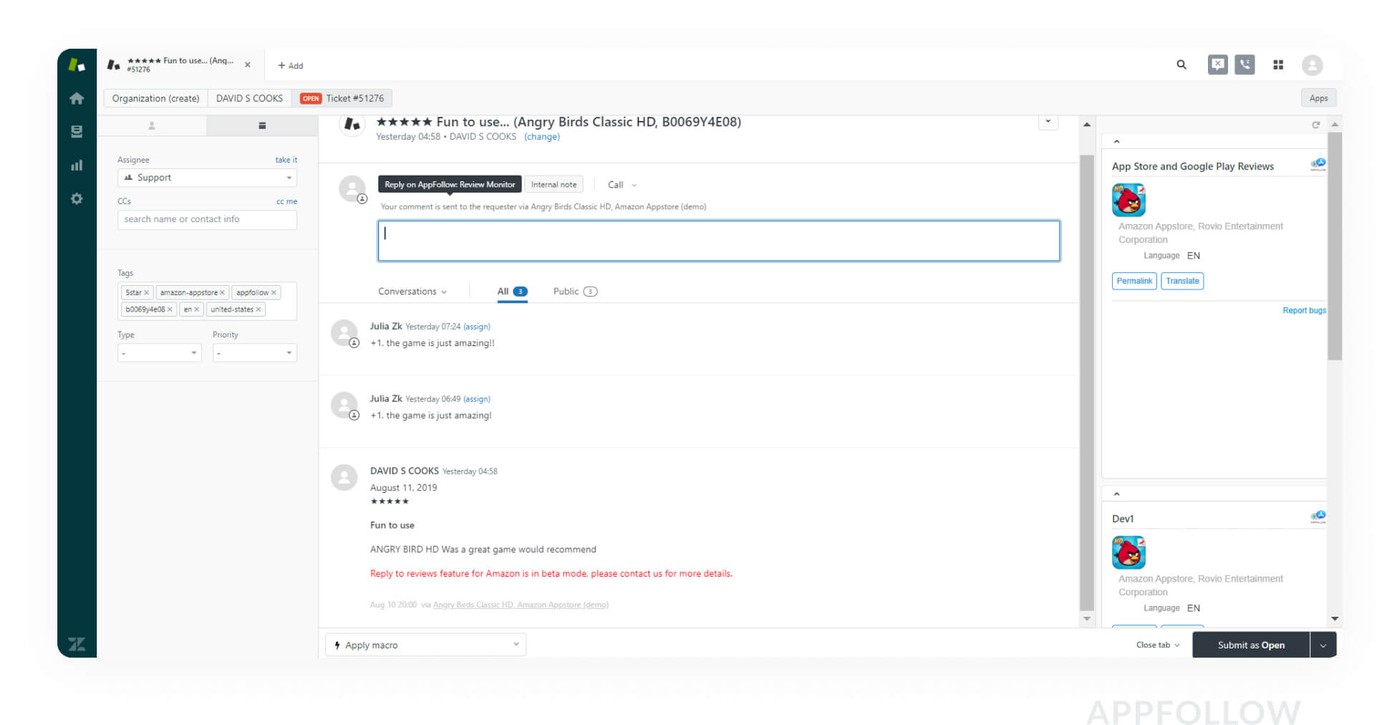Click Angry Birds icon under Dev1 section
Image resolution: width=1400 pixels, height=725 pixels.
coord(1129,552)
